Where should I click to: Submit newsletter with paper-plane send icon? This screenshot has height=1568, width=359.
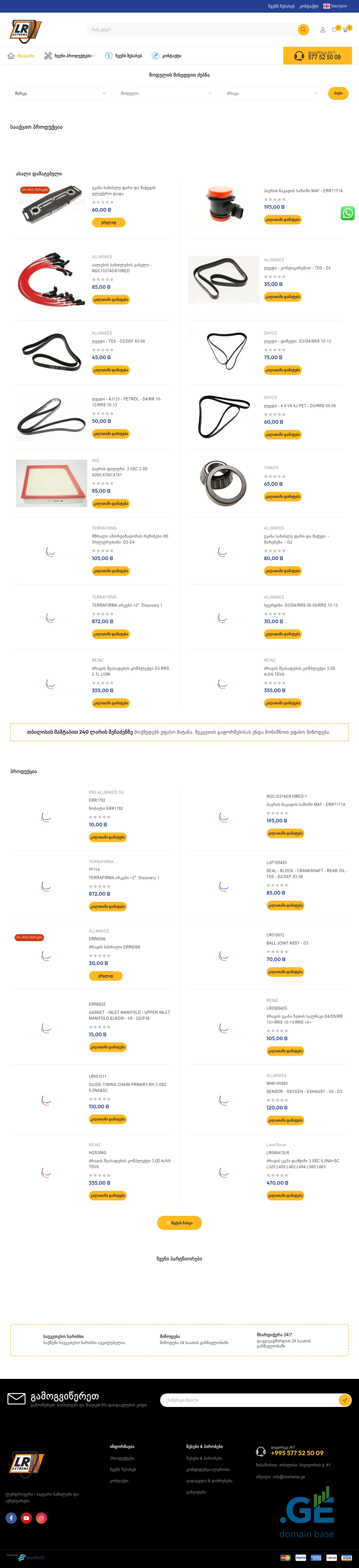[344, 1400]
